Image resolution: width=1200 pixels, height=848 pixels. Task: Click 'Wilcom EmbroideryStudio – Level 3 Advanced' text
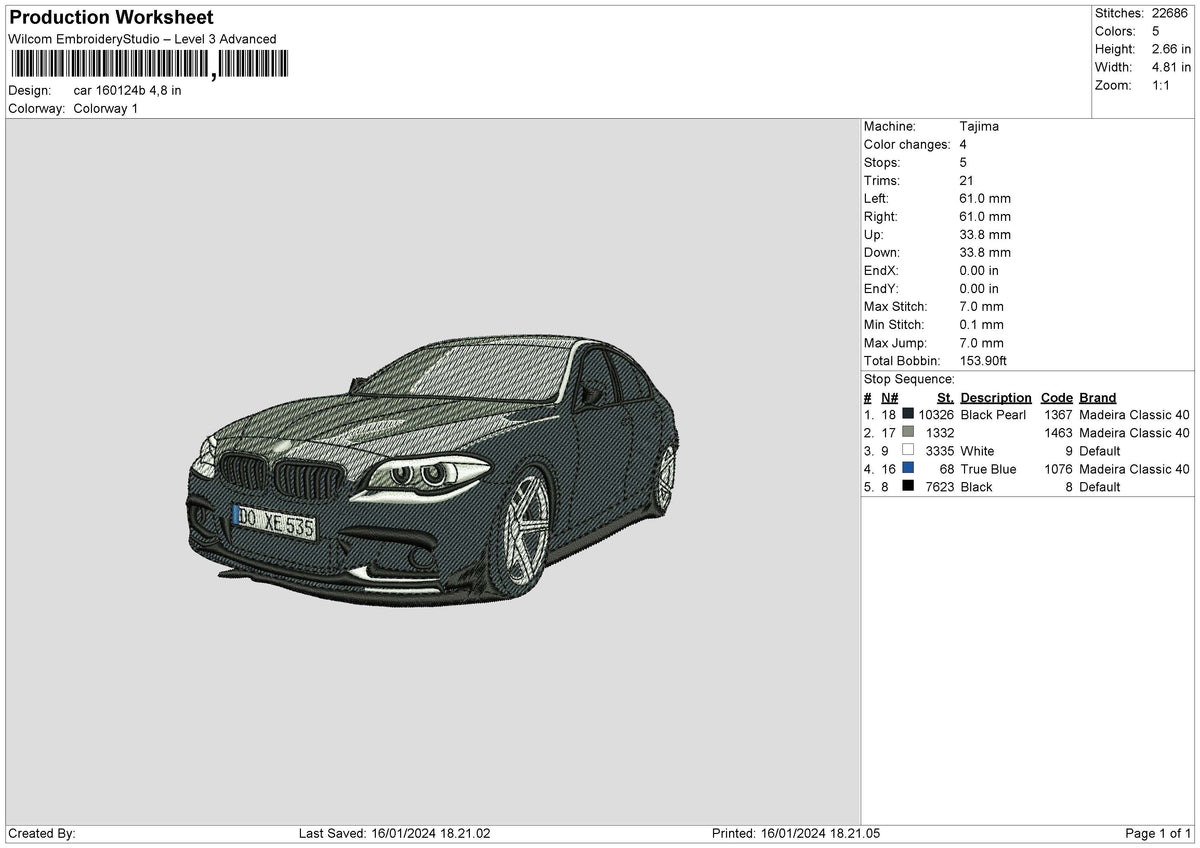[x=142, y=39]
